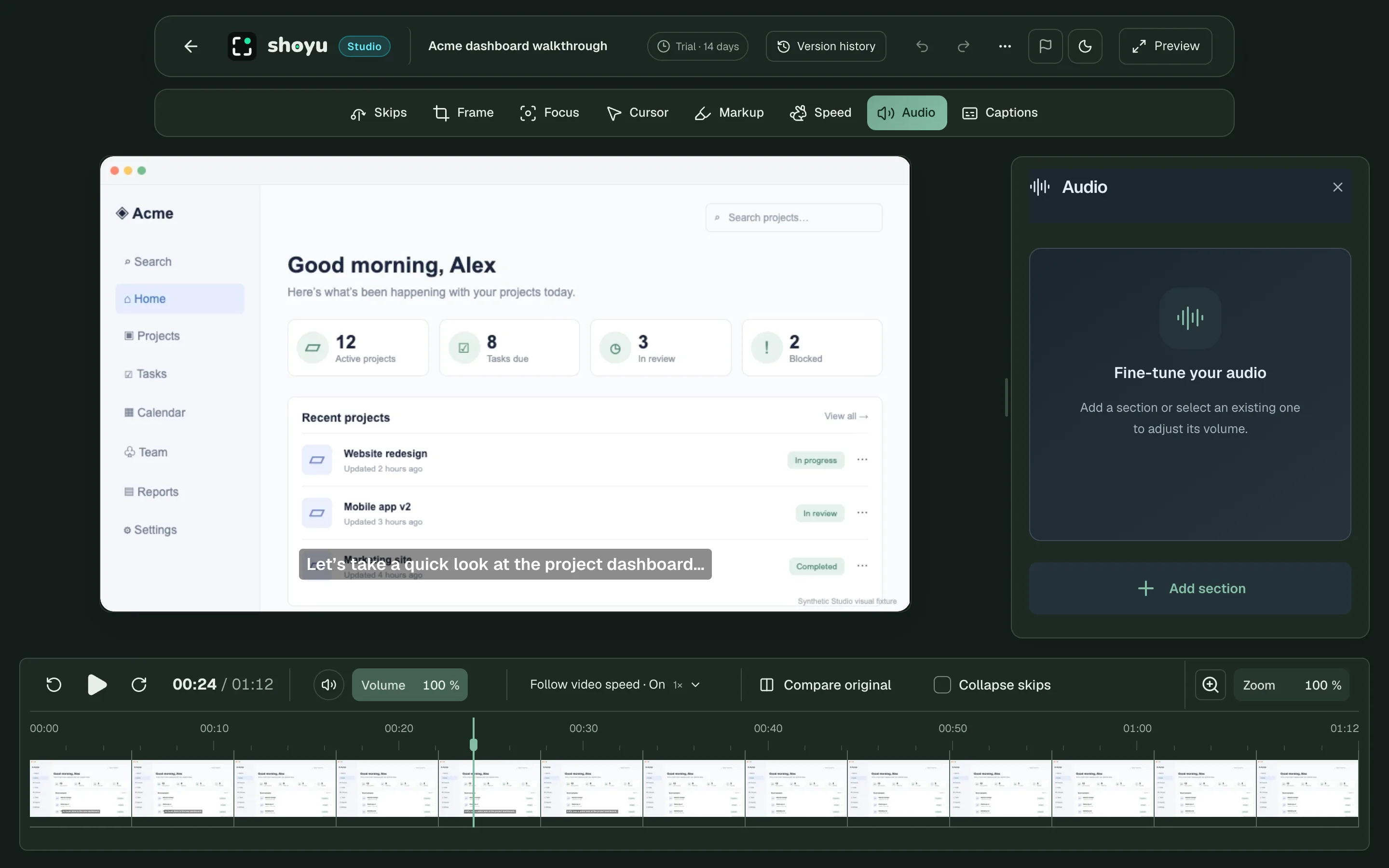Click the Studio badge next to shoyu
This screenshot has width=1389, height=868.
point(365,46)
